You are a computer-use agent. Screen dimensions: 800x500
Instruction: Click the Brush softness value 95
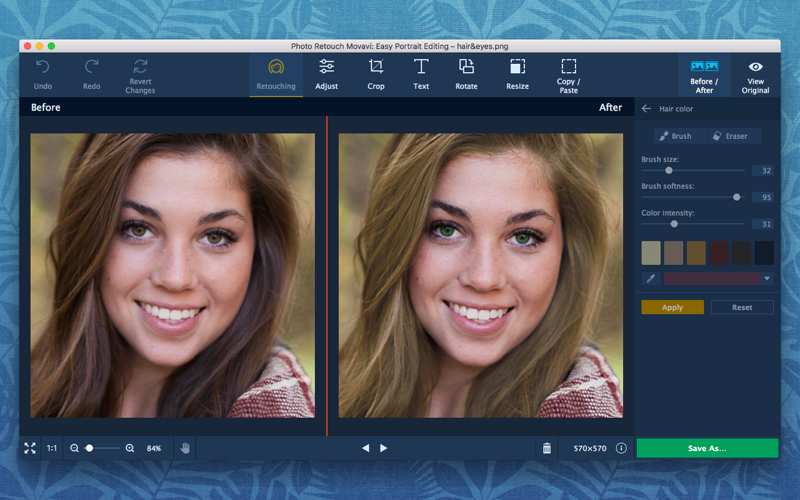[763, 197]
